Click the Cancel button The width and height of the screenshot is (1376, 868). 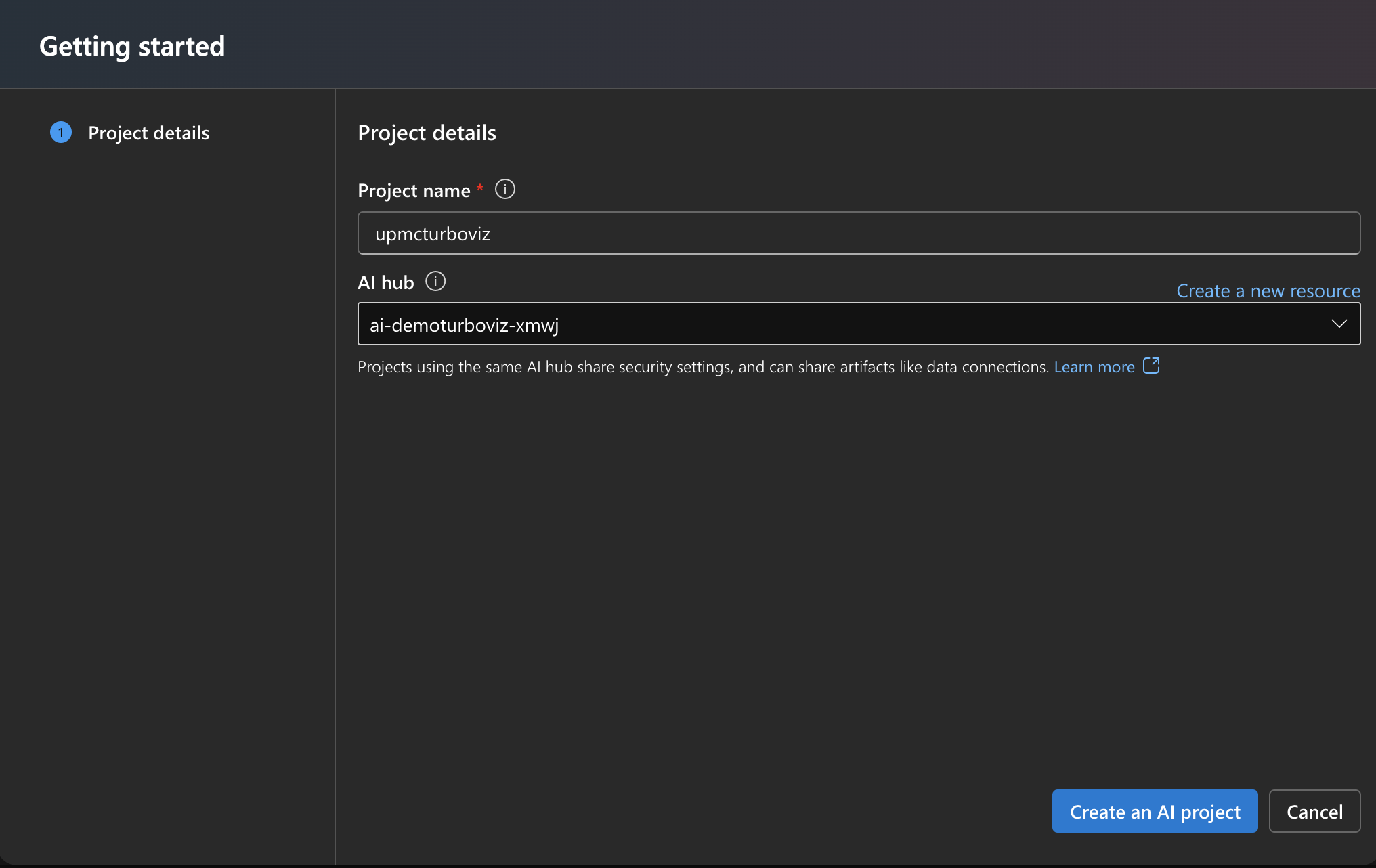1314,811
